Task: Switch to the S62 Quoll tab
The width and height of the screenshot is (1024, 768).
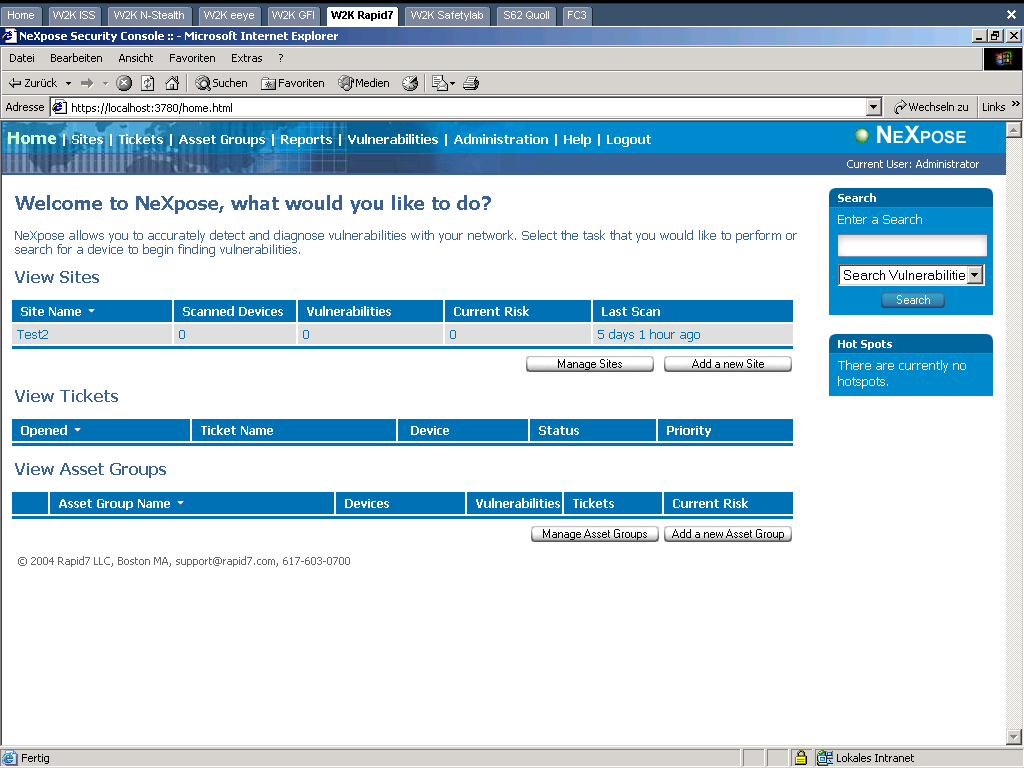Action: point(526,15)
